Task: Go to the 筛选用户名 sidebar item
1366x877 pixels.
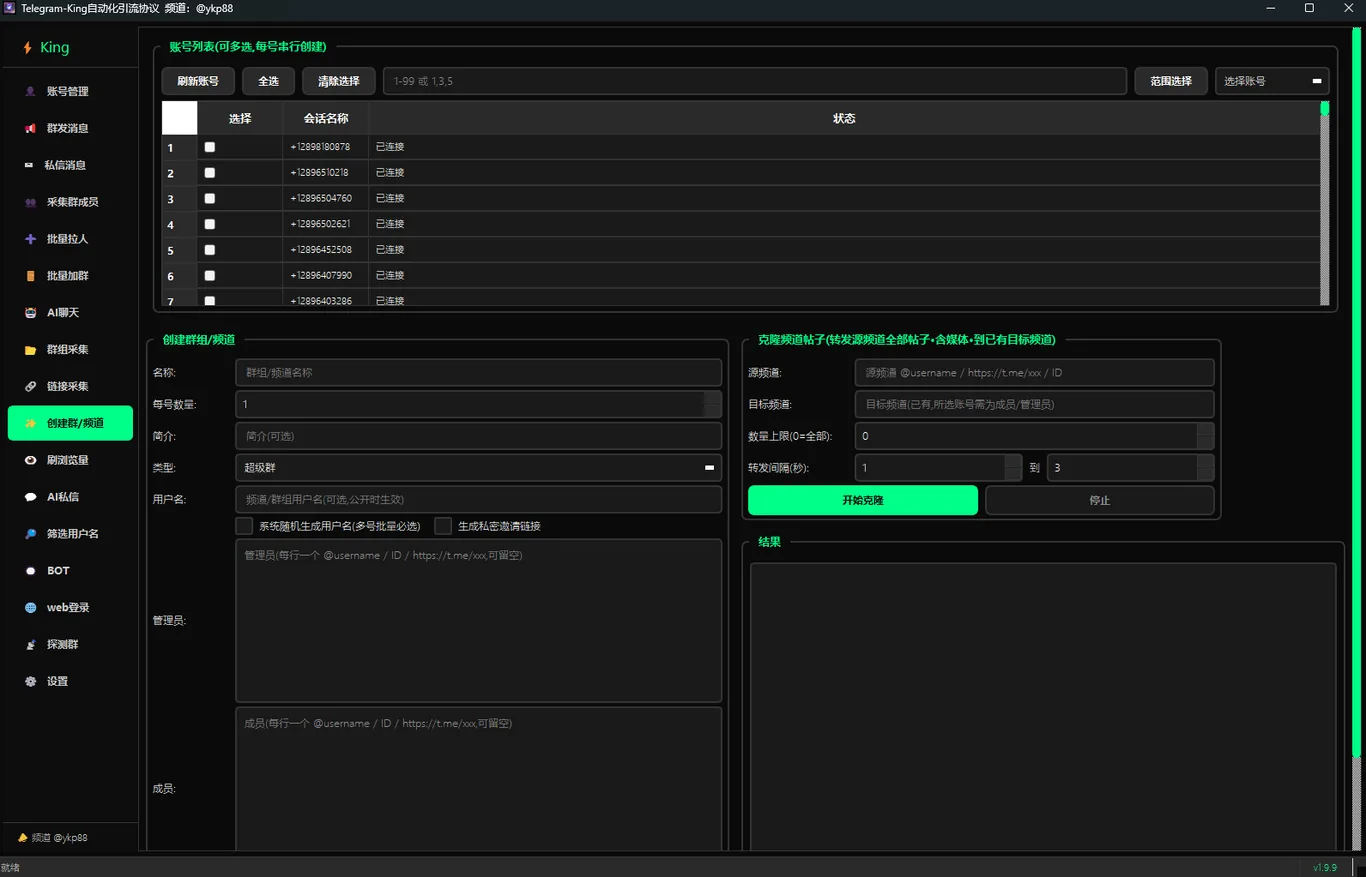Action: 70,534
